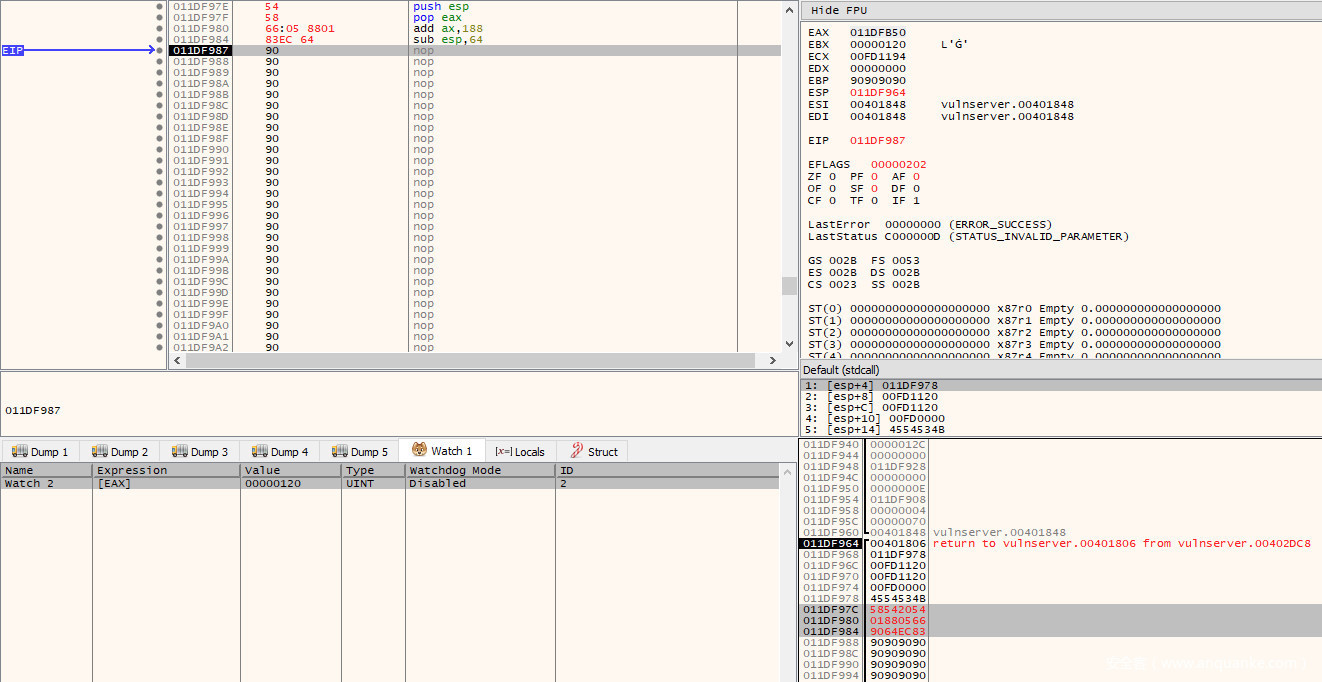Click the Struct tab icon
This screenshot has height=682, width=1322.
576,452
